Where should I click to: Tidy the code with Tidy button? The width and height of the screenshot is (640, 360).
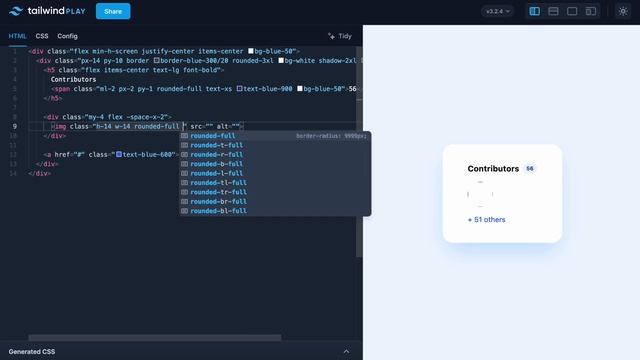(x=340, y=36)
